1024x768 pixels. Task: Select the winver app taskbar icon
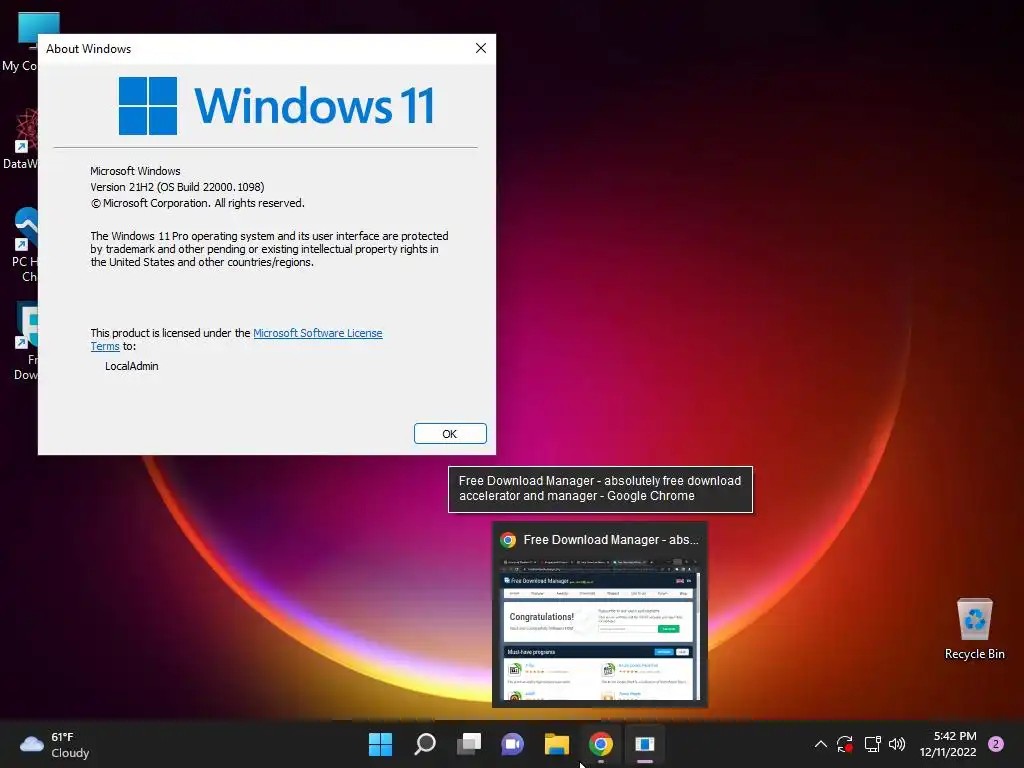pyautogui.click(x=645, y=744)
